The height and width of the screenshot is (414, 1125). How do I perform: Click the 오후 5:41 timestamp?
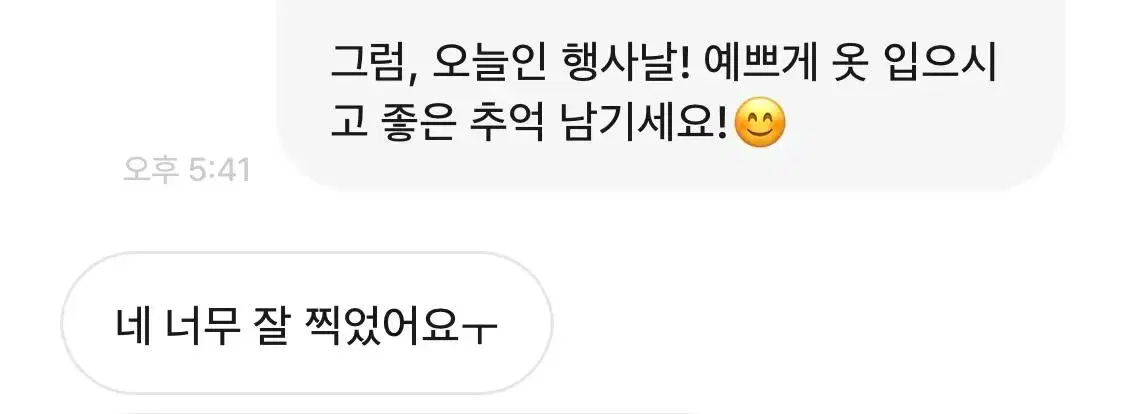187,170
